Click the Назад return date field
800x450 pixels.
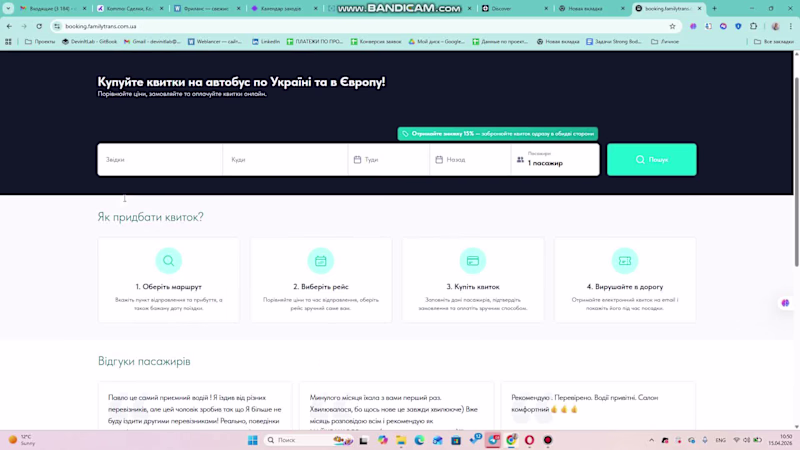pyautogui.click(x=470, y=160)
